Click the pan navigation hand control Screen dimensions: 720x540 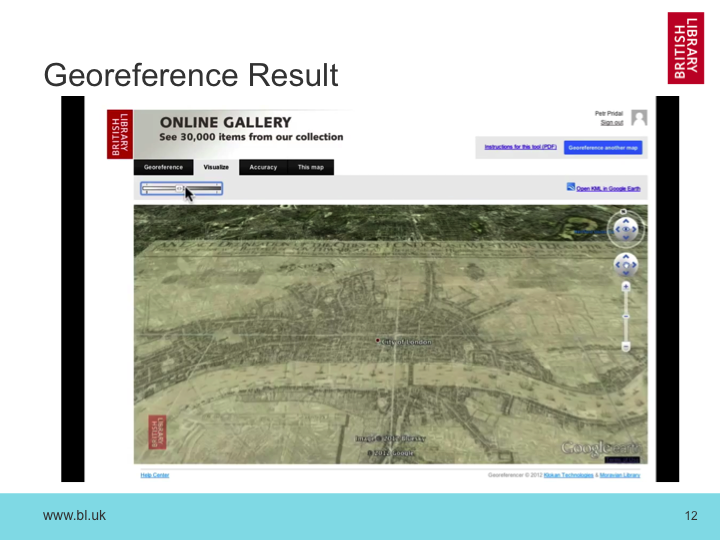626,265
